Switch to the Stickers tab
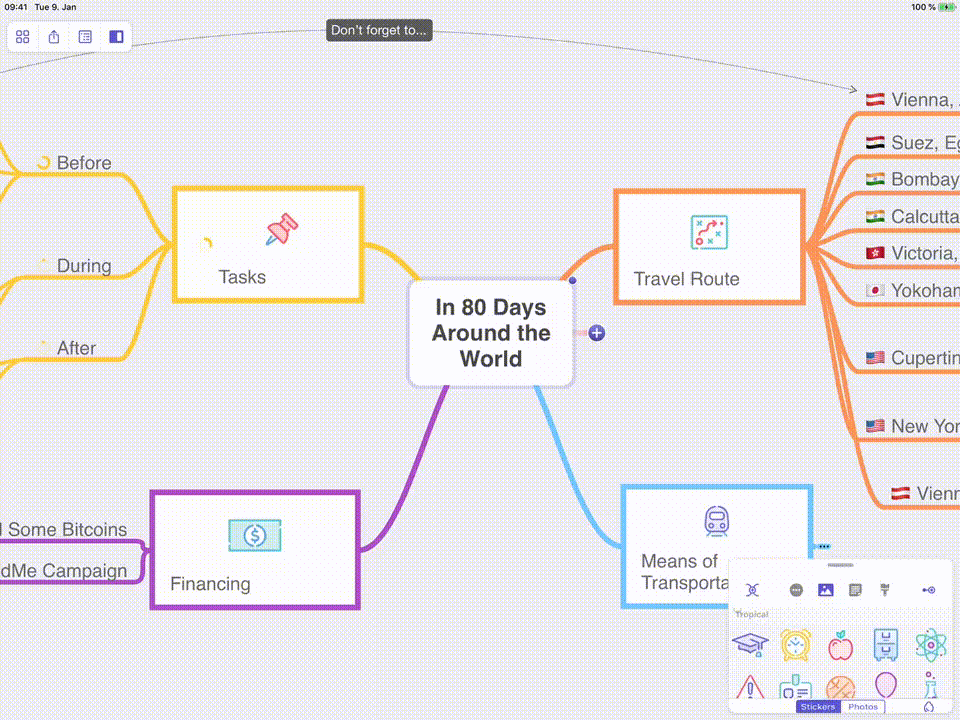This screenshot has height=720, width=960. click(818, 706)
